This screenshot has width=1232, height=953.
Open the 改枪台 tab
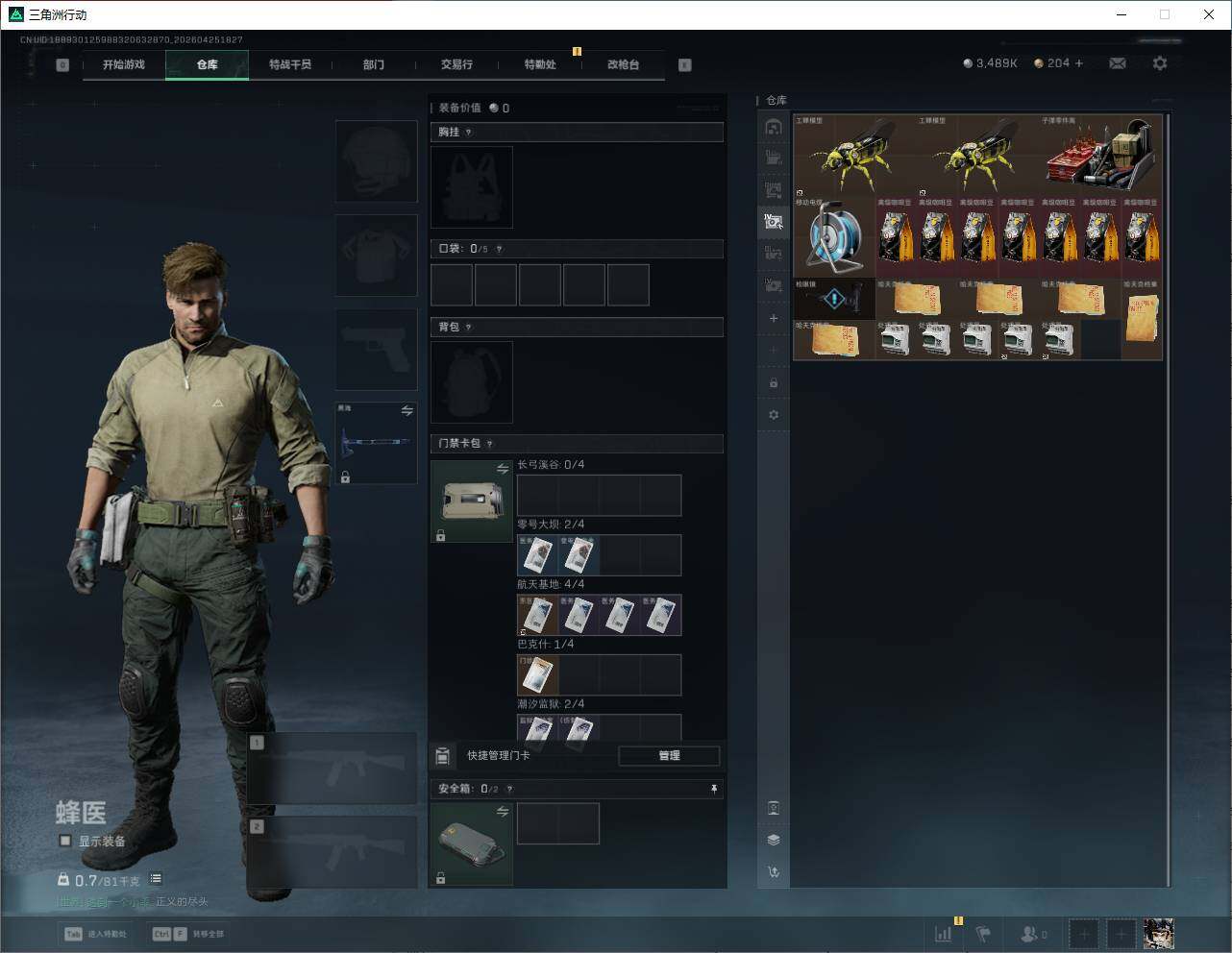623,64
